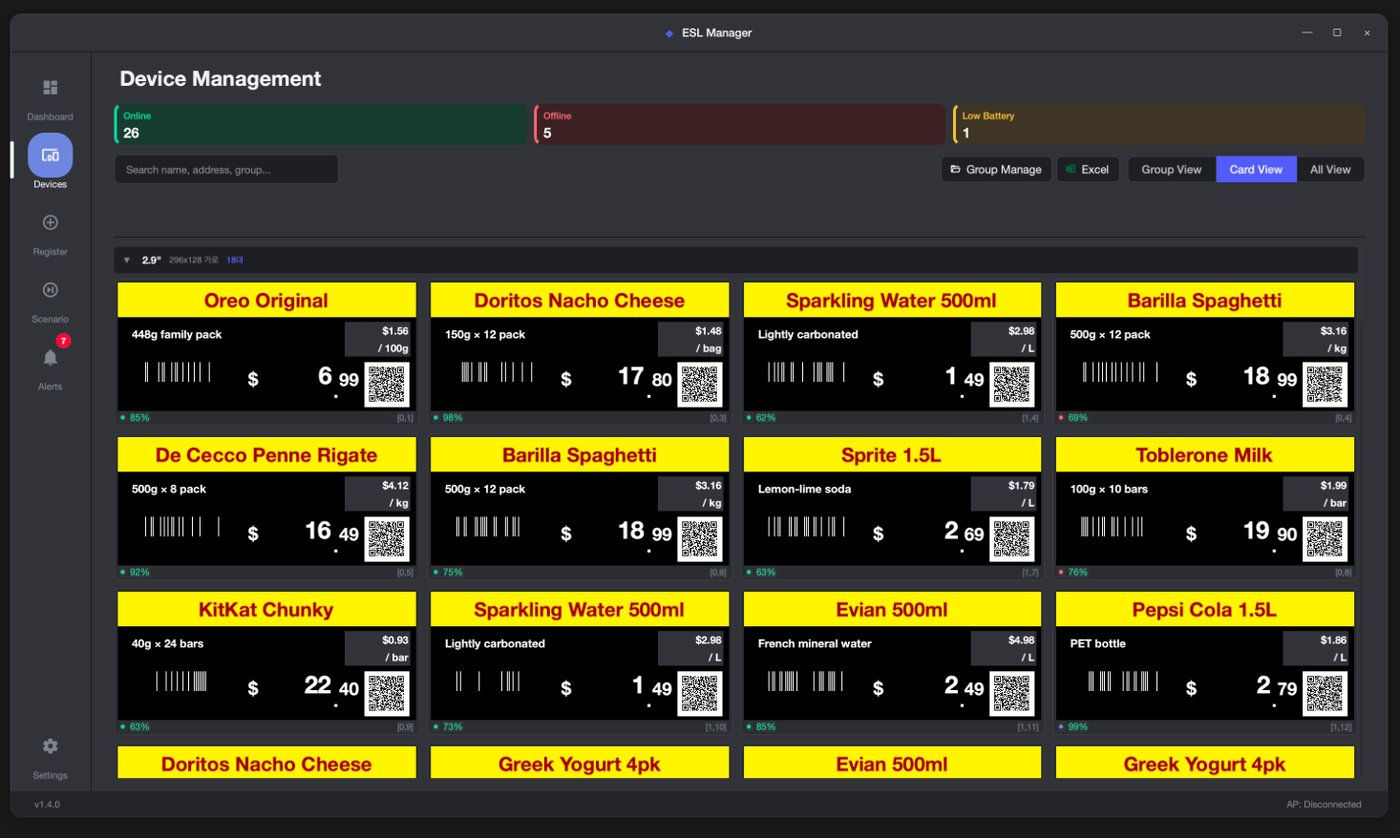Click the QR code beside the 17.80 price
1400x838 pixels.
coord(700,385)
